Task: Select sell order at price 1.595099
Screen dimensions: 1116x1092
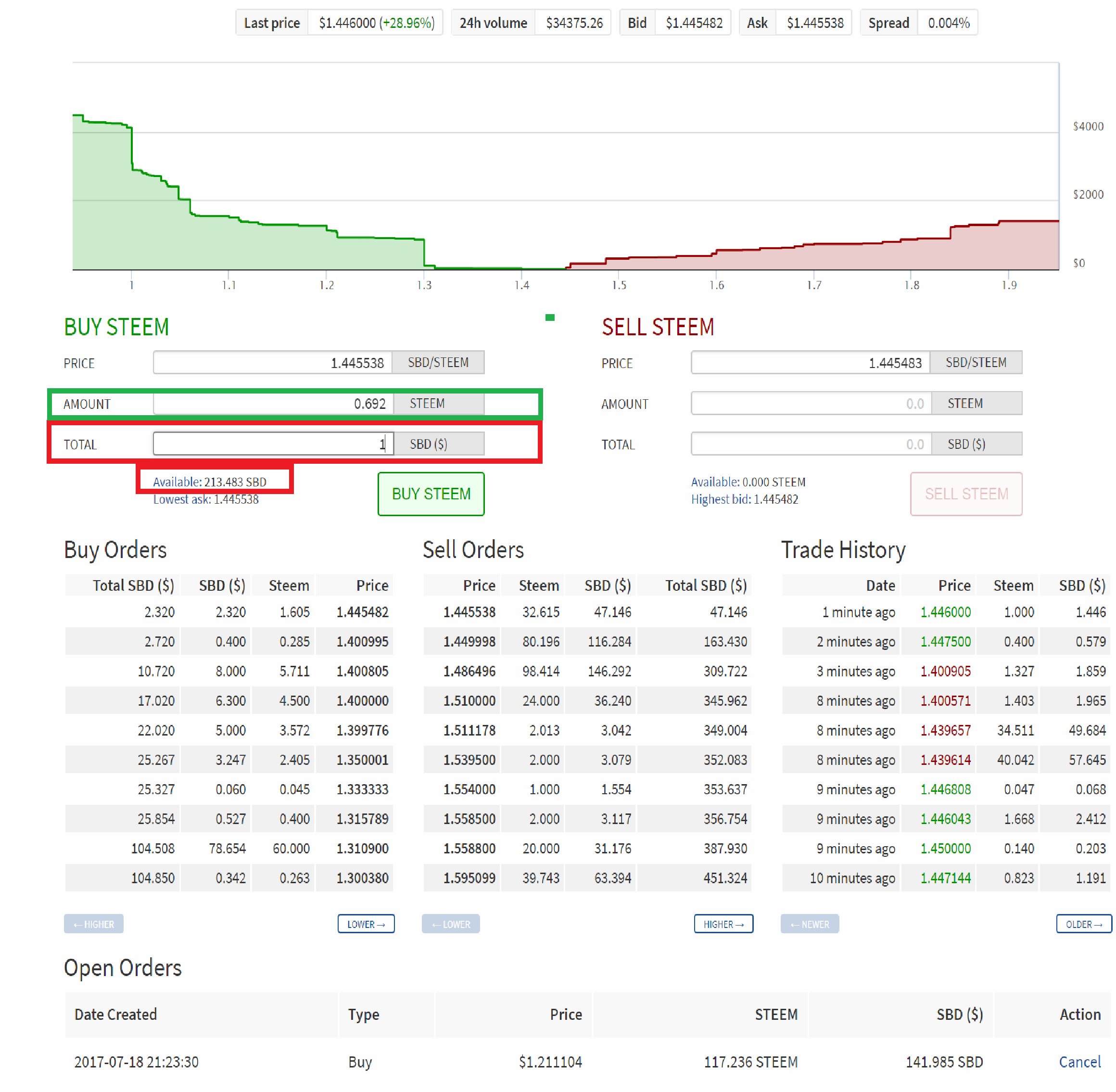Action: (x=587, y=877)
